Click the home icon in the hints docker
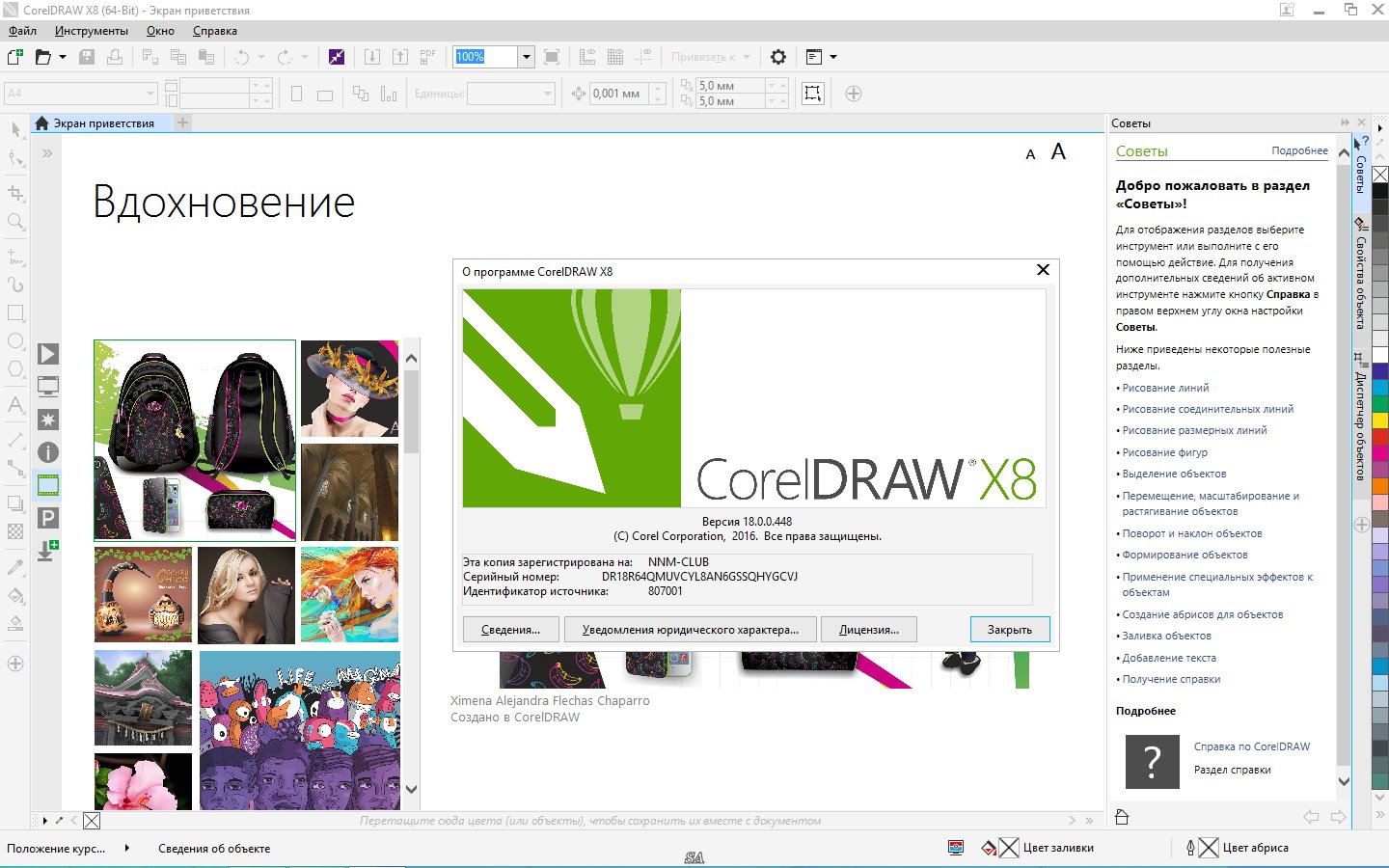Screen dimensions: 1389x868 [1122, 817]
